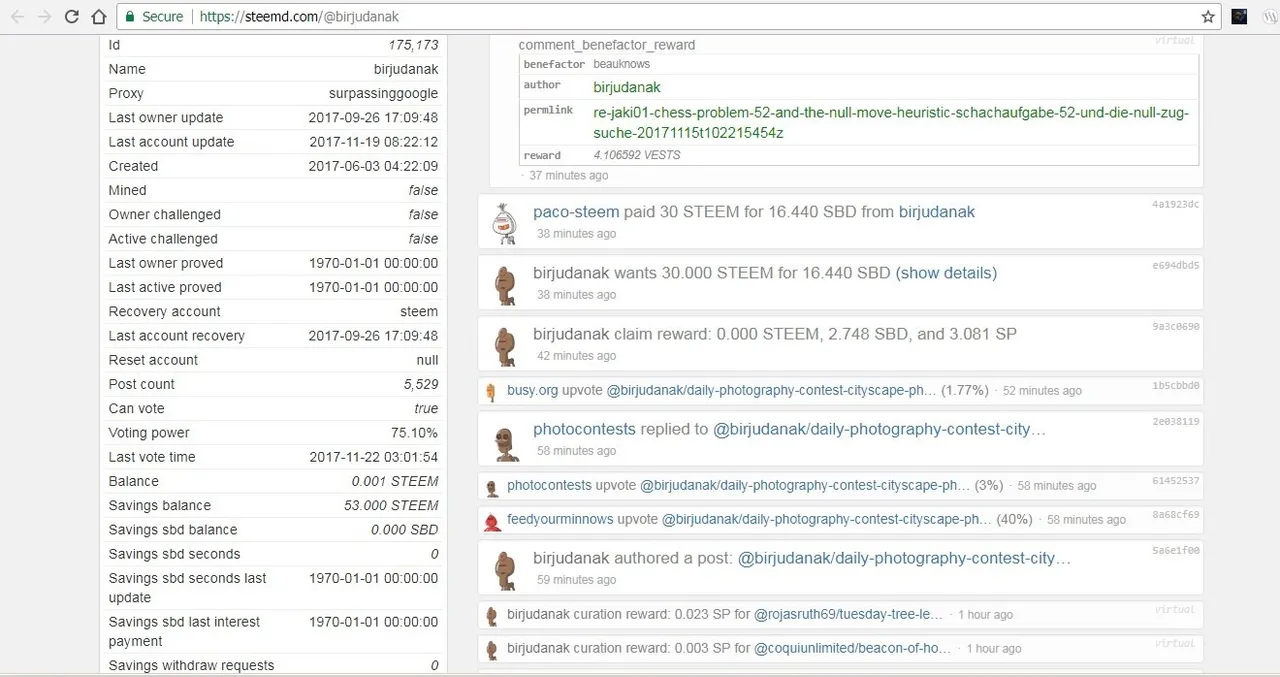Click the browser back arrow

(17, 17)
